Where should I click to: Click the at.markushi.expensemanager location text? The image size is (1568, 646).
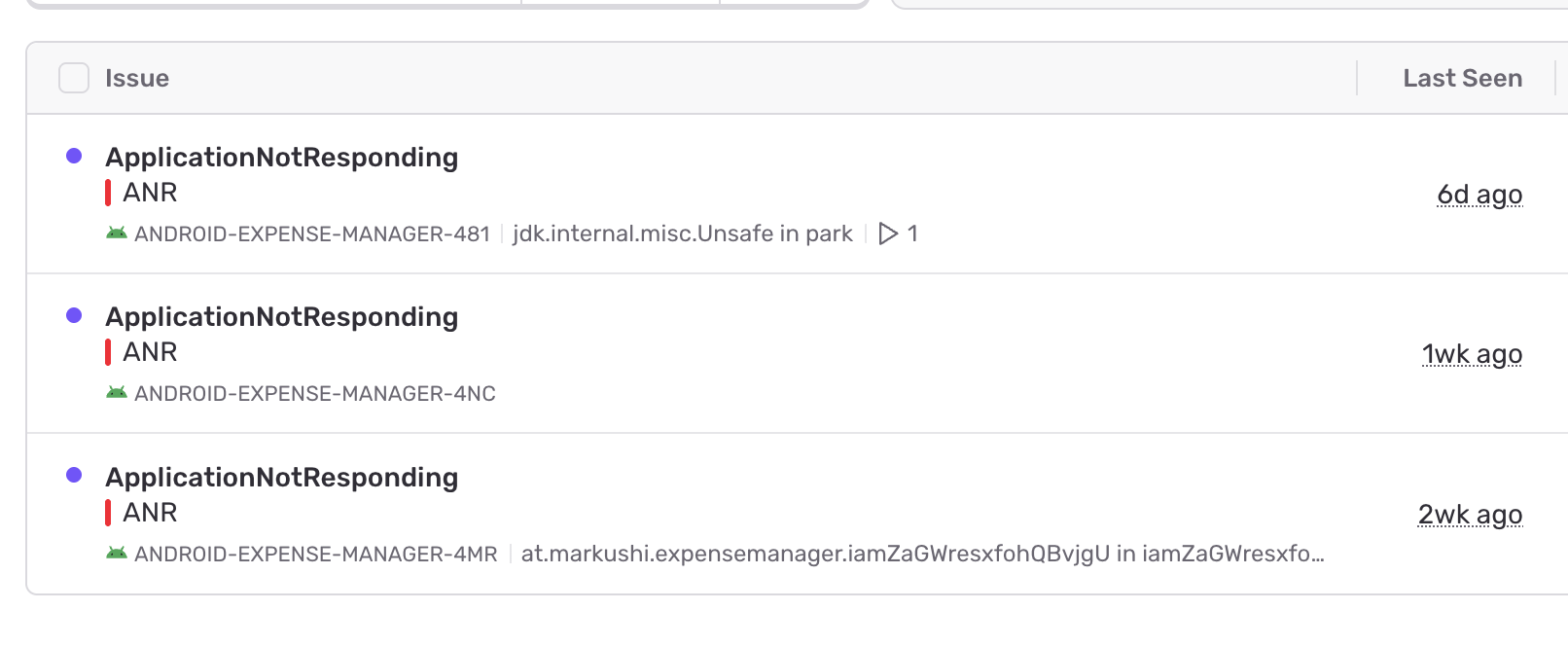click(921, 555)
